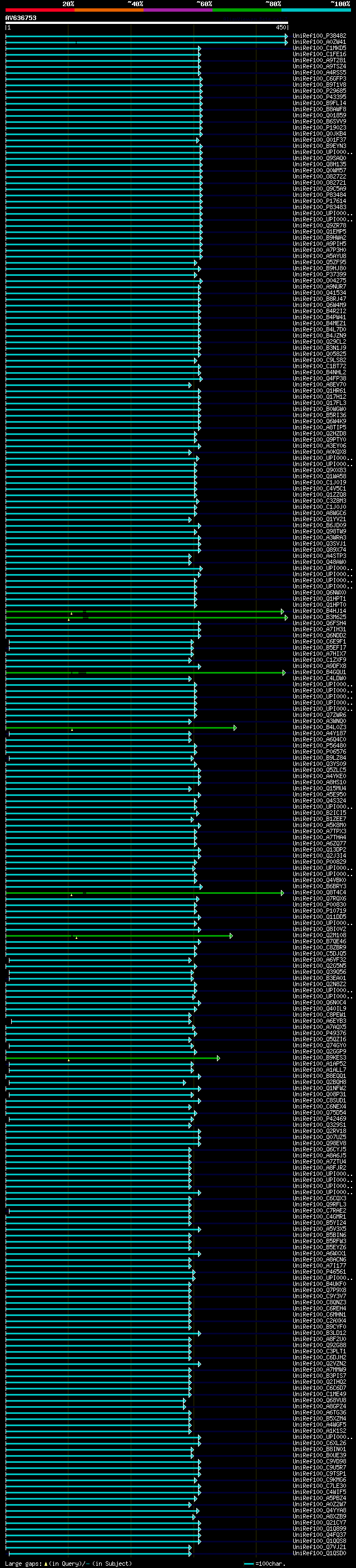
Task: Select label UniRef100_Q7ZWR6
Action: point(319,715)
